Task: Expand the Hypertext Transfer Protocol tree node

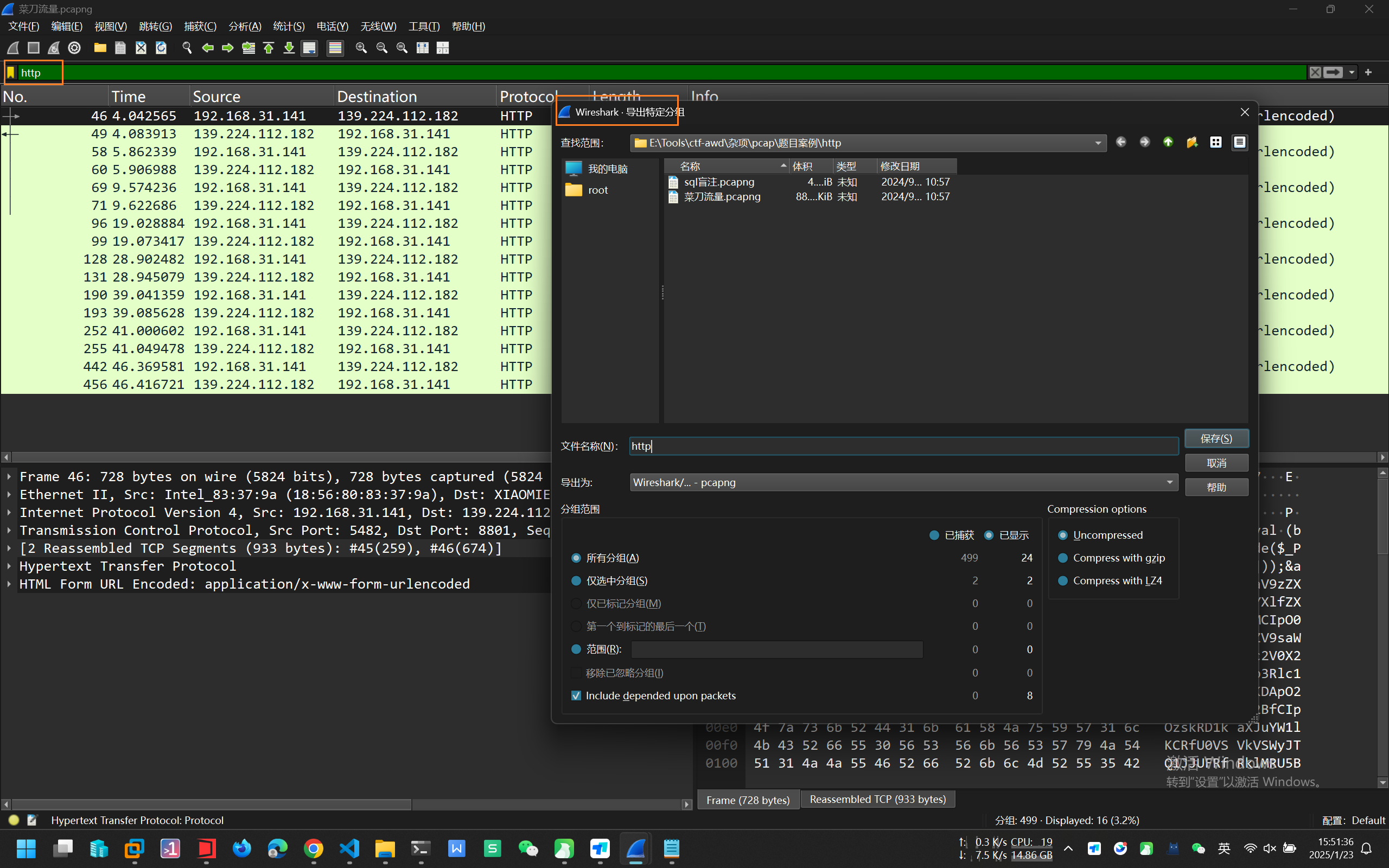Action: coord(9,566)
